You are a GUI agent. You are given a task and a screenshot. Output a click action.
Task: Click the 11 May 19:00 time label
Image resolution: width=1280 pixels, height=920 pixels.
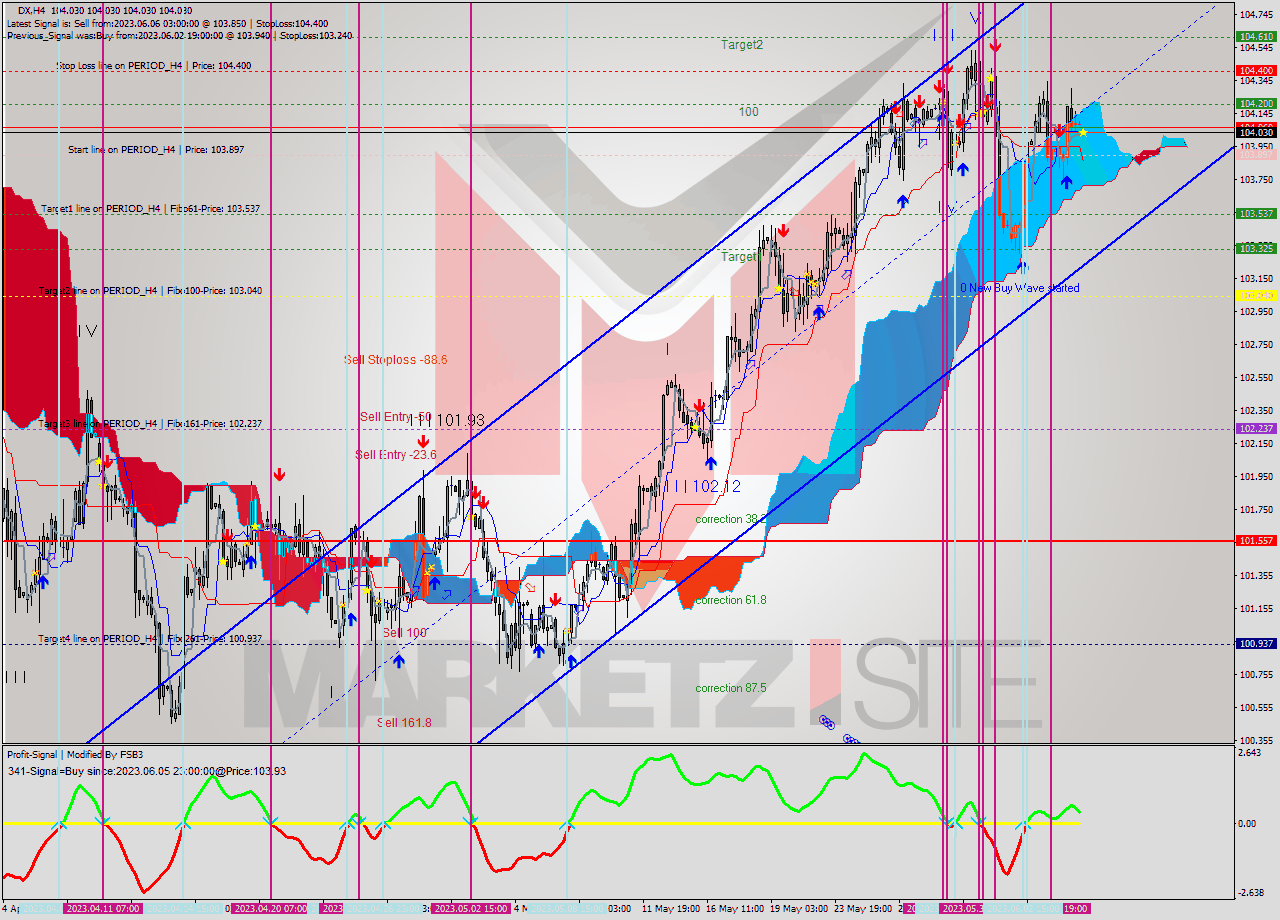(671, 908)
